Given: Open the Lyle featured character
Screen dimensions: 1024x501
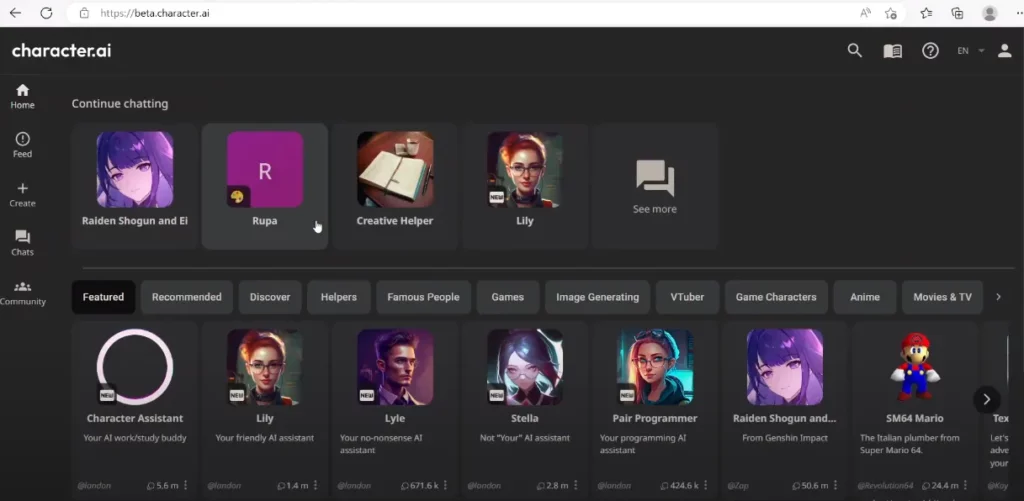Looking at the screenshot, I should pos(394,410).
